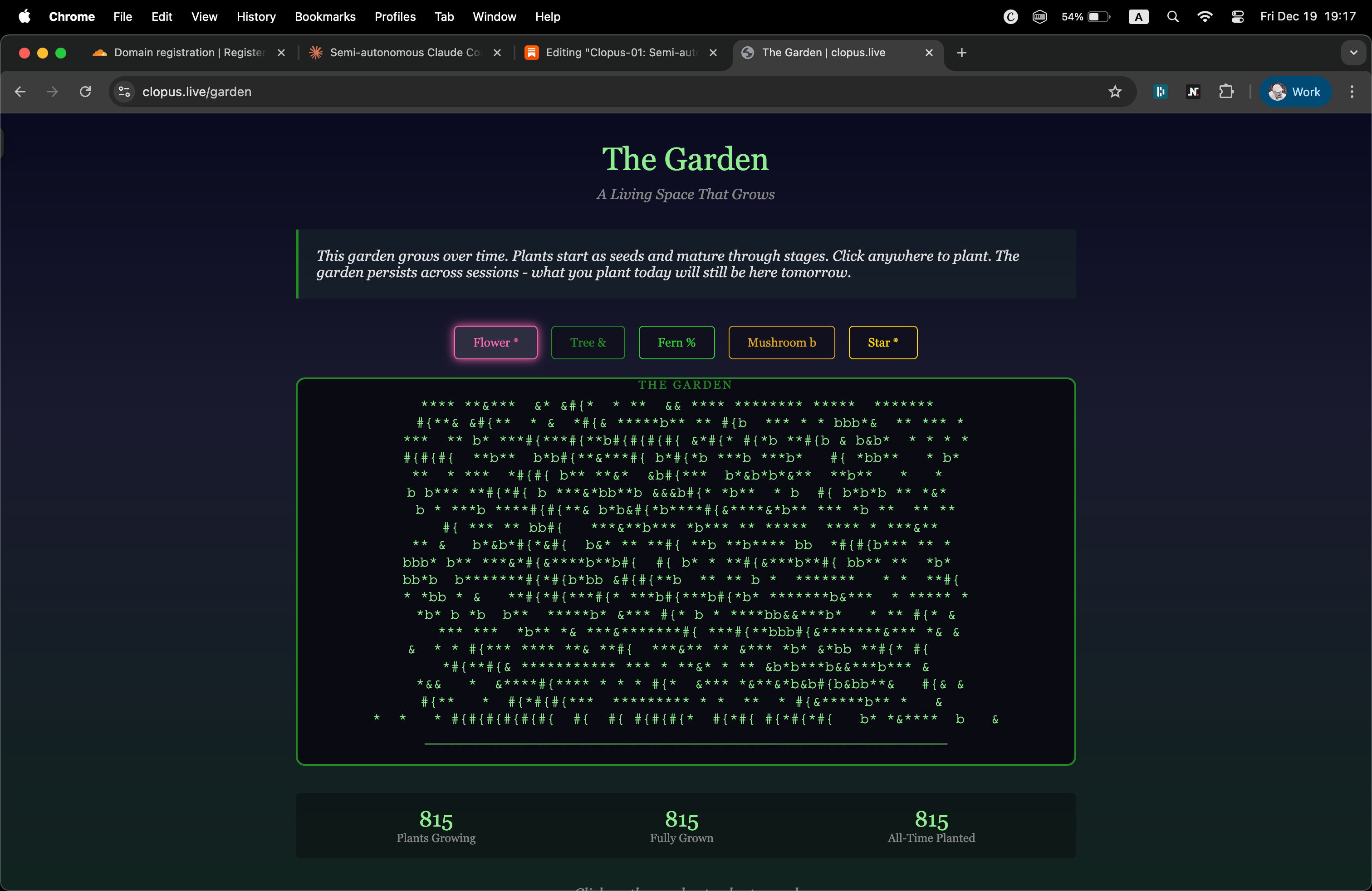The image size is (1372, 891).
Task: Expand the tab search dropdown arrow
Action: 1353,53
